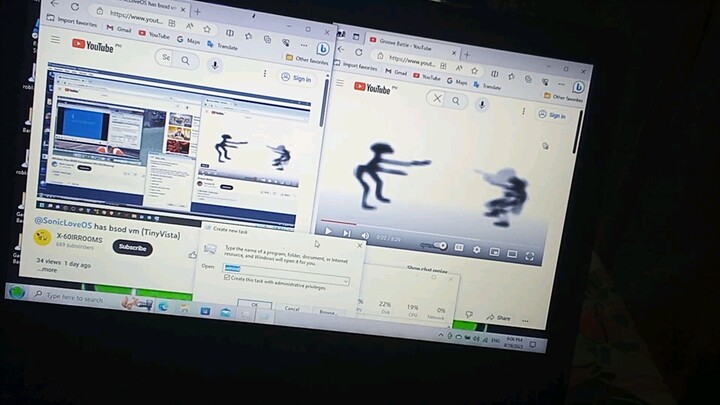Open YouTube hamburger menu in left window
720x405 pixels.
pyautogui.click(x=57, y=40)
